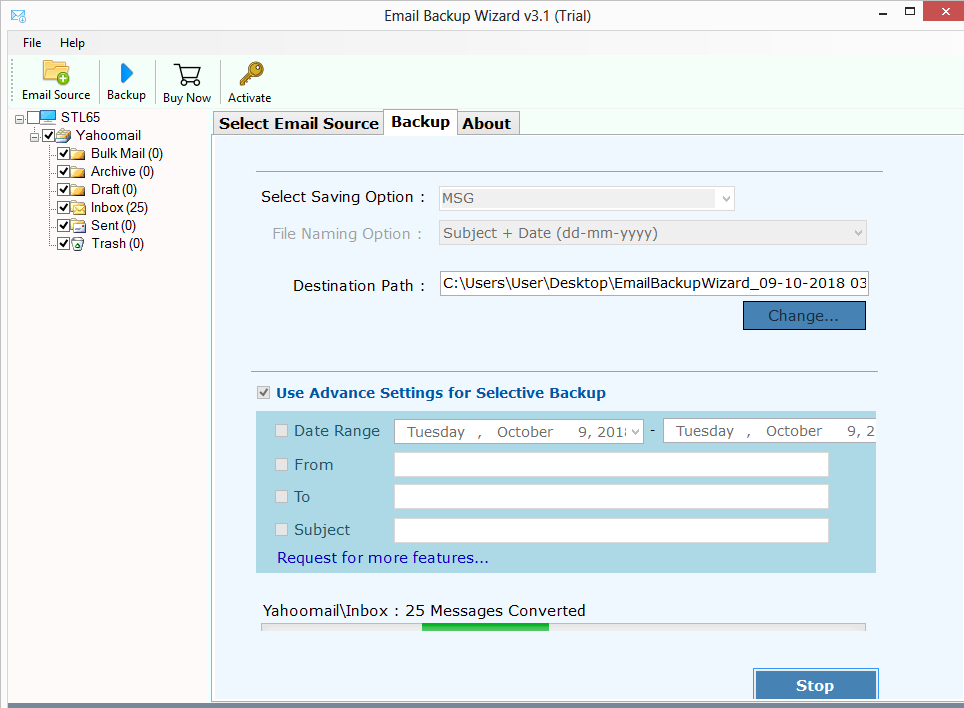
Task: Open the Select Saving Option dropdown
Action: (x=726, y=199)
